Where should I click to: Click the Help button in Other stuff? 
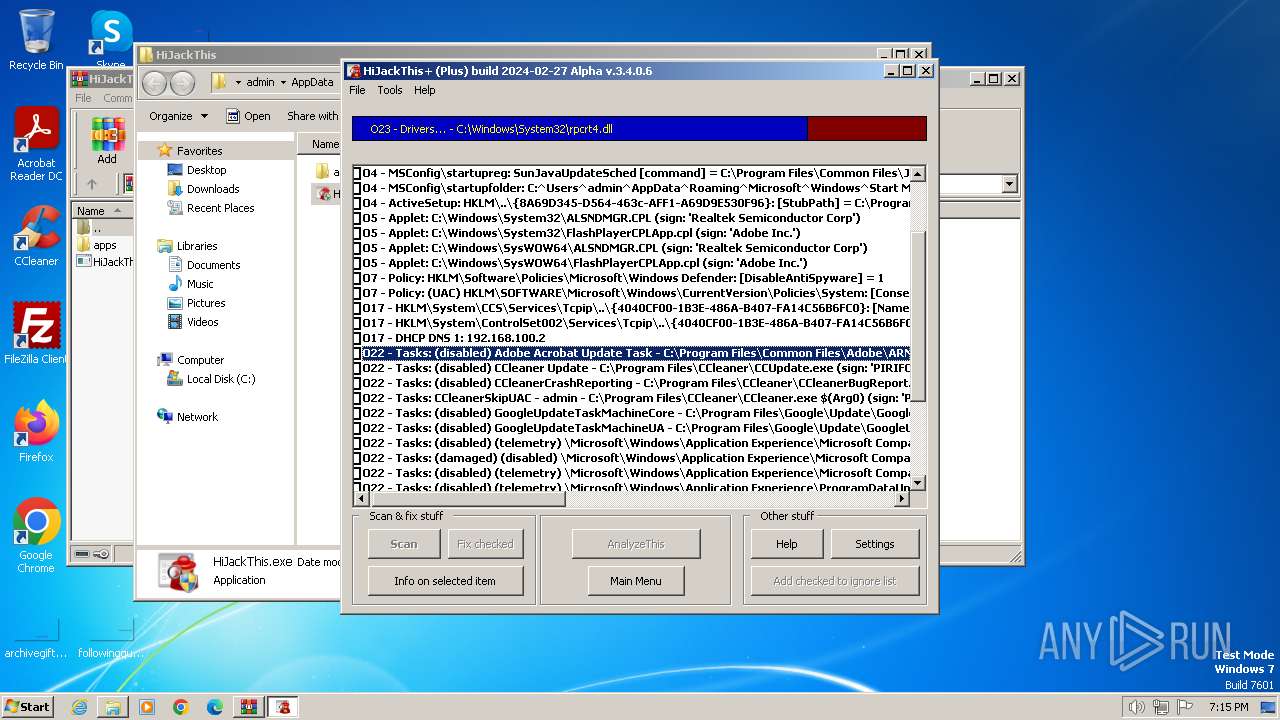coord(787,544)
